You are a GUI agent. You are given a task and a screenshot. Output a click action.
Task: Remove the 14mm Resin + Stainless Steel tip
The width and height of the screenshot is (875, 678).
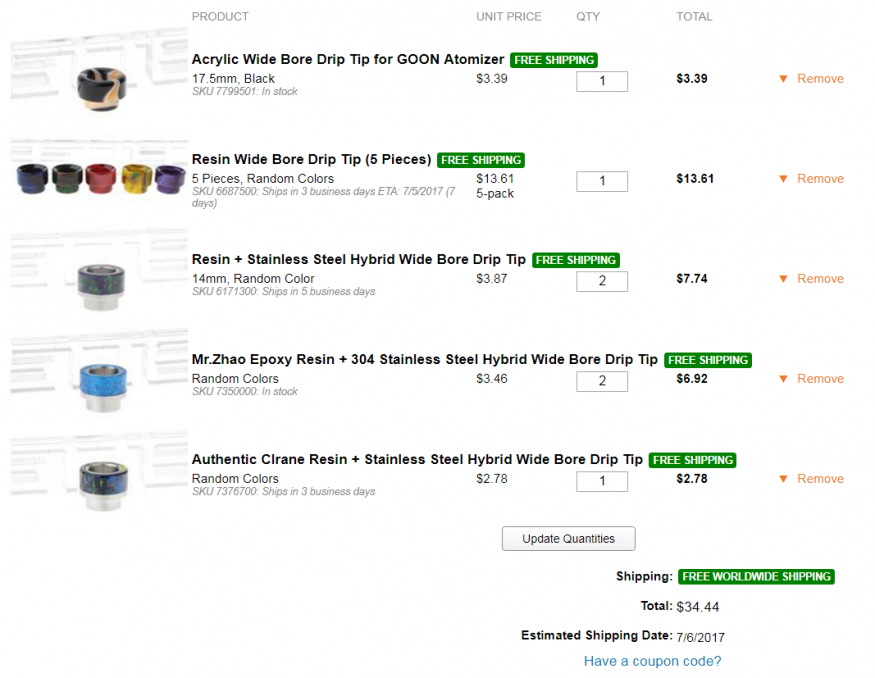pyautogui.click(x=820, y=279)
